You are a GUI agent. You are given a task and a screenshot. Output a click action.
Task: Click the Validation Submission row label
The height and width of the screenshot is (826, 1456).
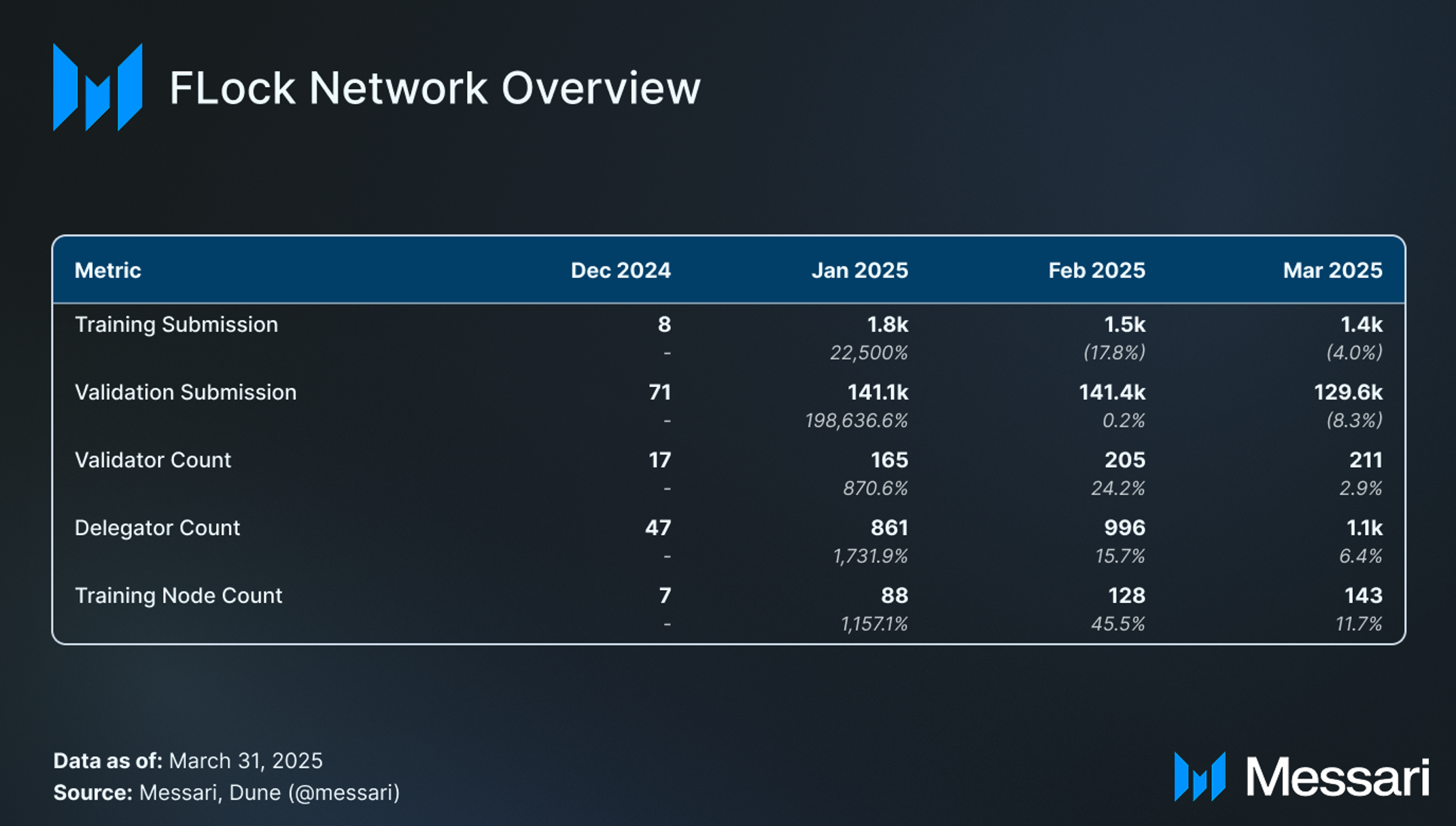pyautogui.click(x=186, y=392)
